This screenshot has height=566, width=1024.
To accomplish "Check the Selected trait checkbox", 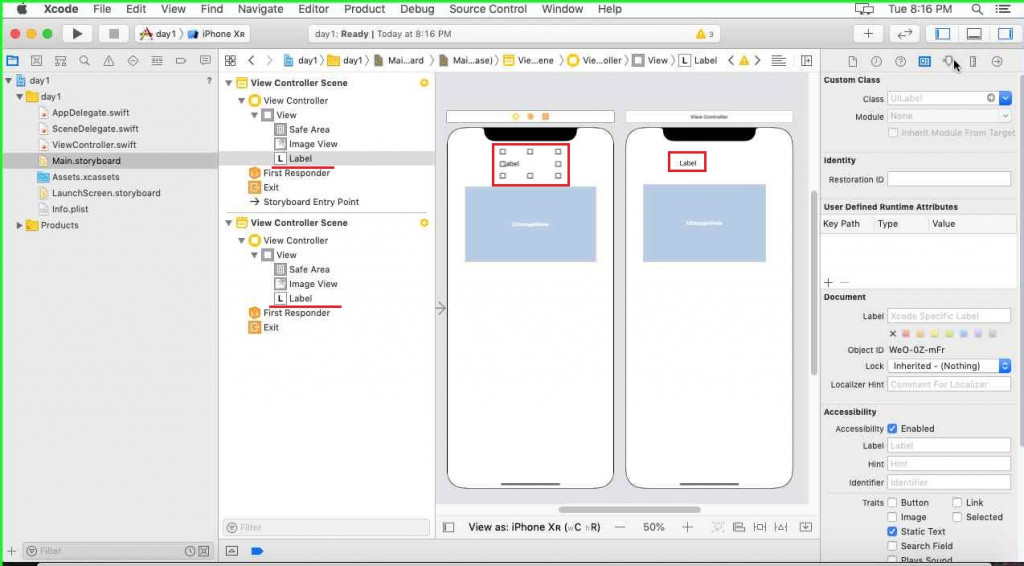I will [x=957, y=517].
